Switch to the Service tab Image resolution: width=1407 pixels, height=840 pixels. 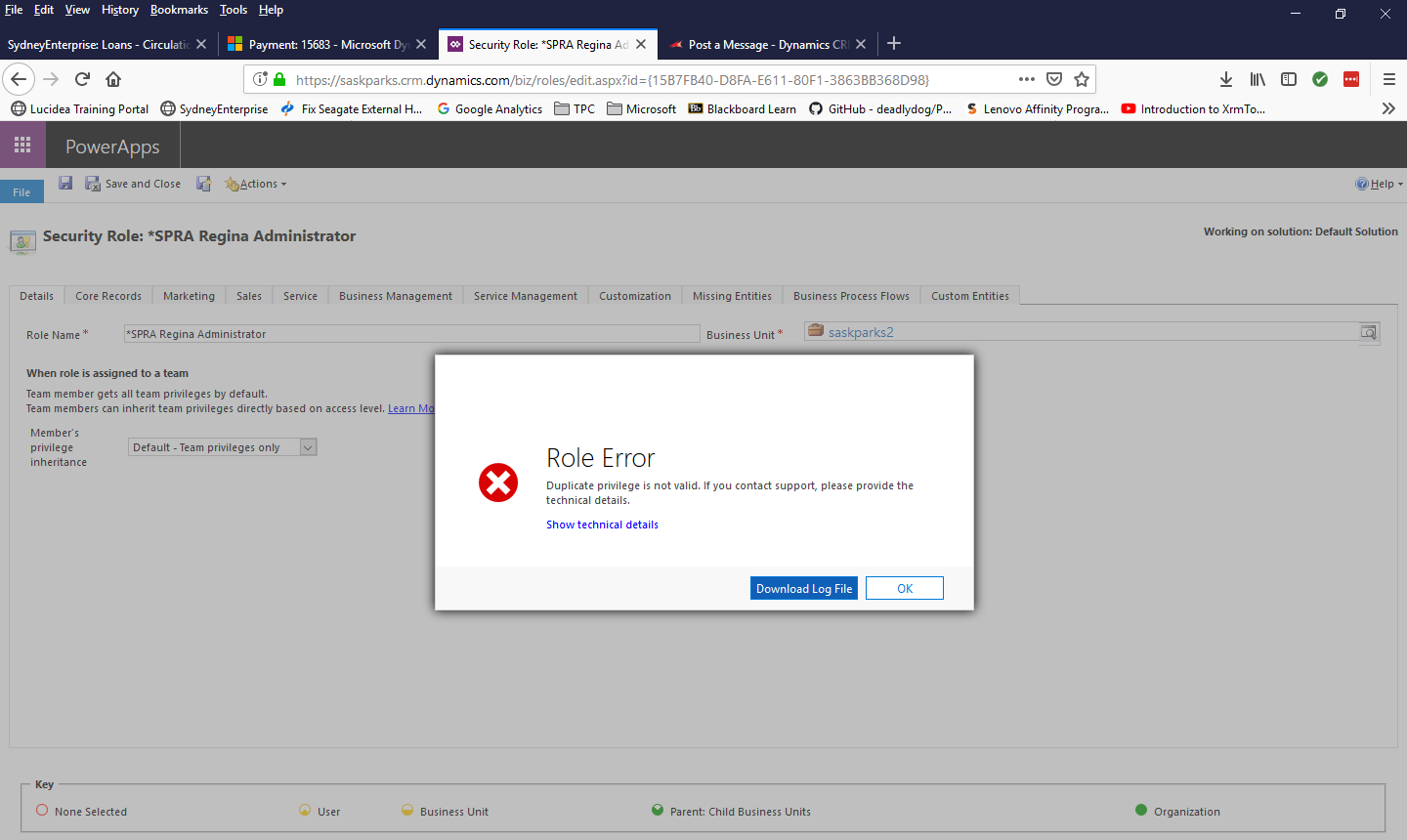[x=300, y=296]
